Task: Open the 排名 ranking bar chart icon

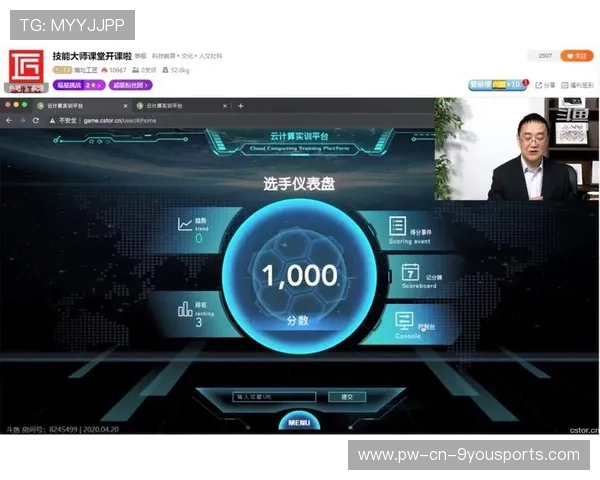Action: point(185,309)
